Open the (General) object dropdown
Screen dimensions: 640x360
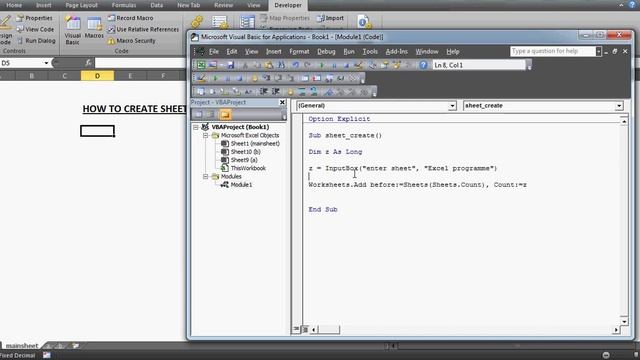452,106
